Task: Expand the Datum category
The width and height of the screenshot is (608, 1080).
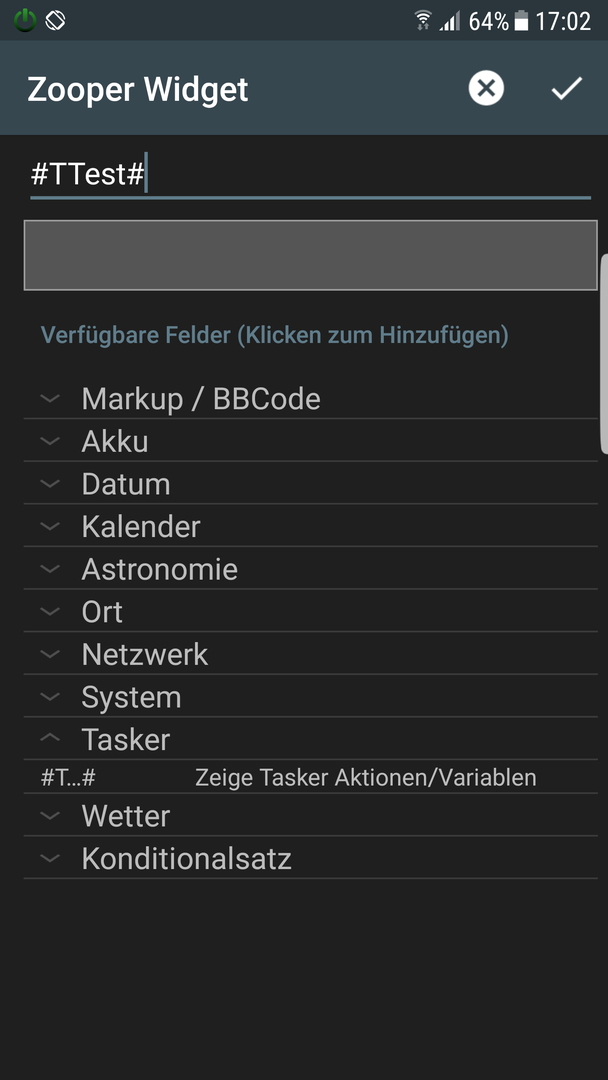Action: click(x=311, y=484)
